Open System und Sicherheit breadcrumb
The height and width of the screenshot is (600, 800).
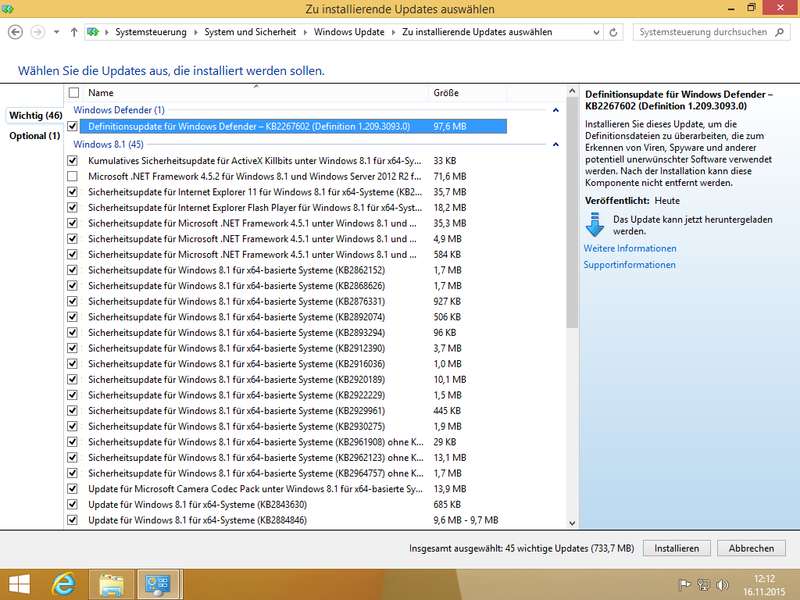coord(250,32)
